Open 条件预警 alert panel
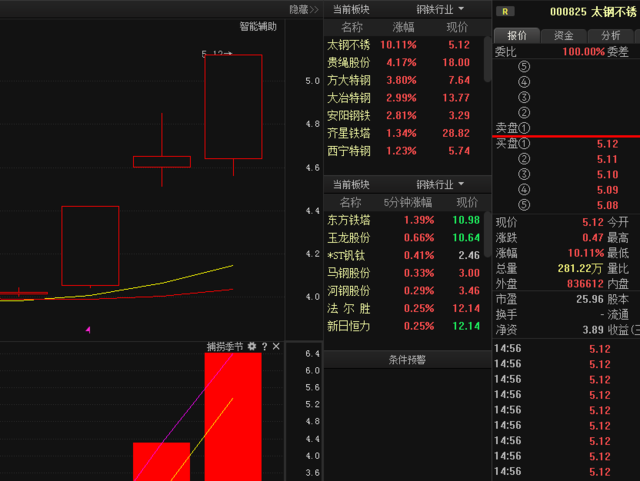Viewport: 640px width, 481px height. (407, 360)
